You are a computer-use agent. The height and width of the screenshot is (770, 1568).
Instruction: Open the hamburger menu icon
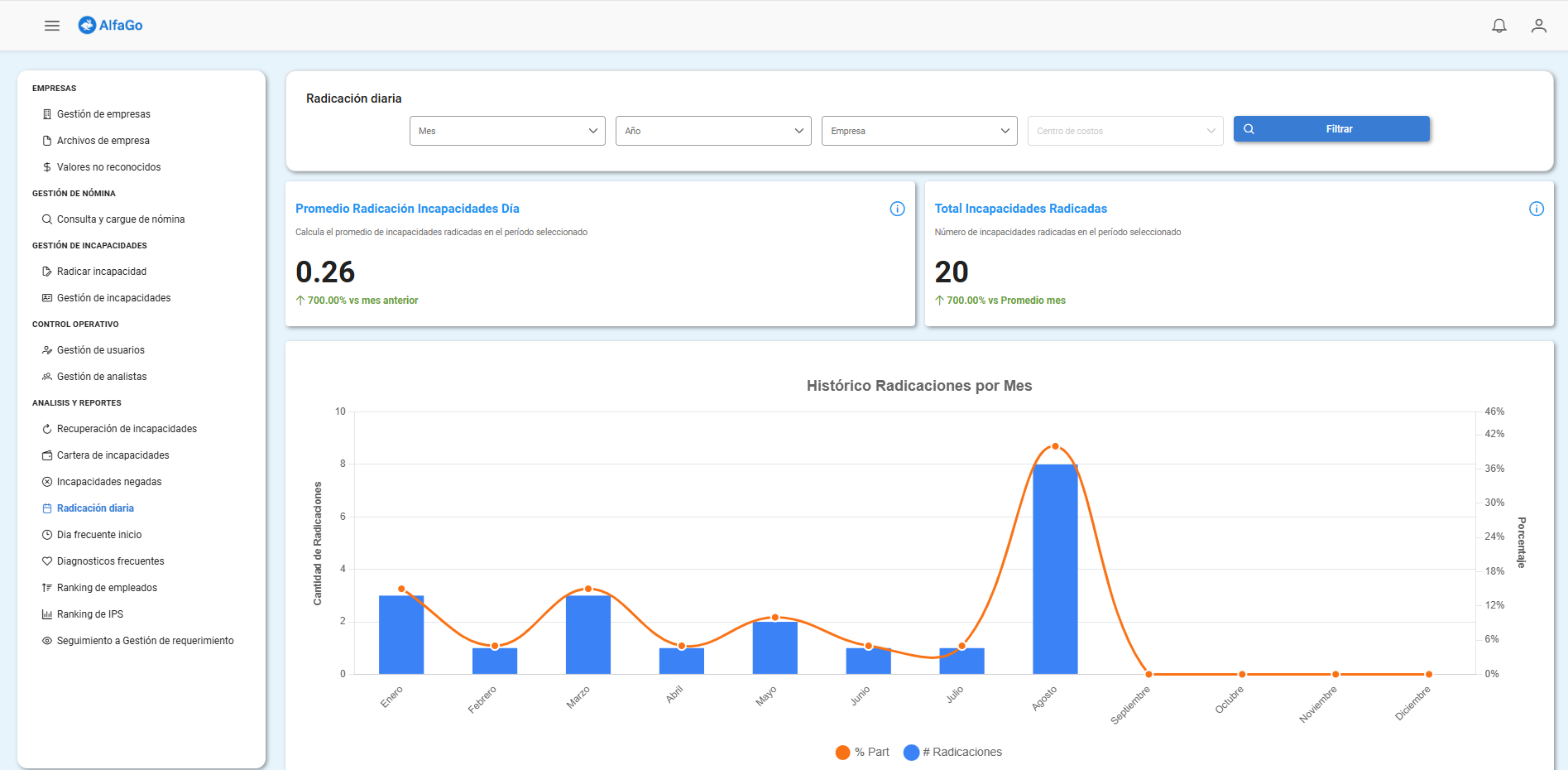point(52,26)
